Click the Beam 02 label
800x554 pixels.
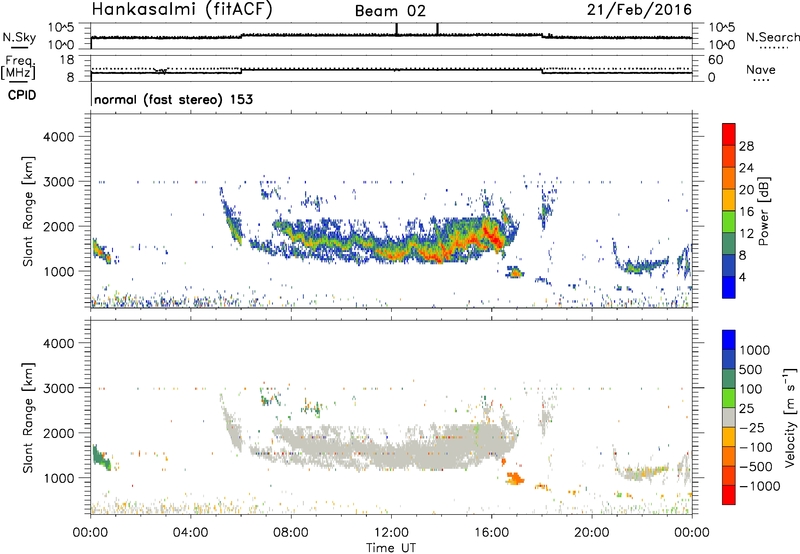(390, 11)
